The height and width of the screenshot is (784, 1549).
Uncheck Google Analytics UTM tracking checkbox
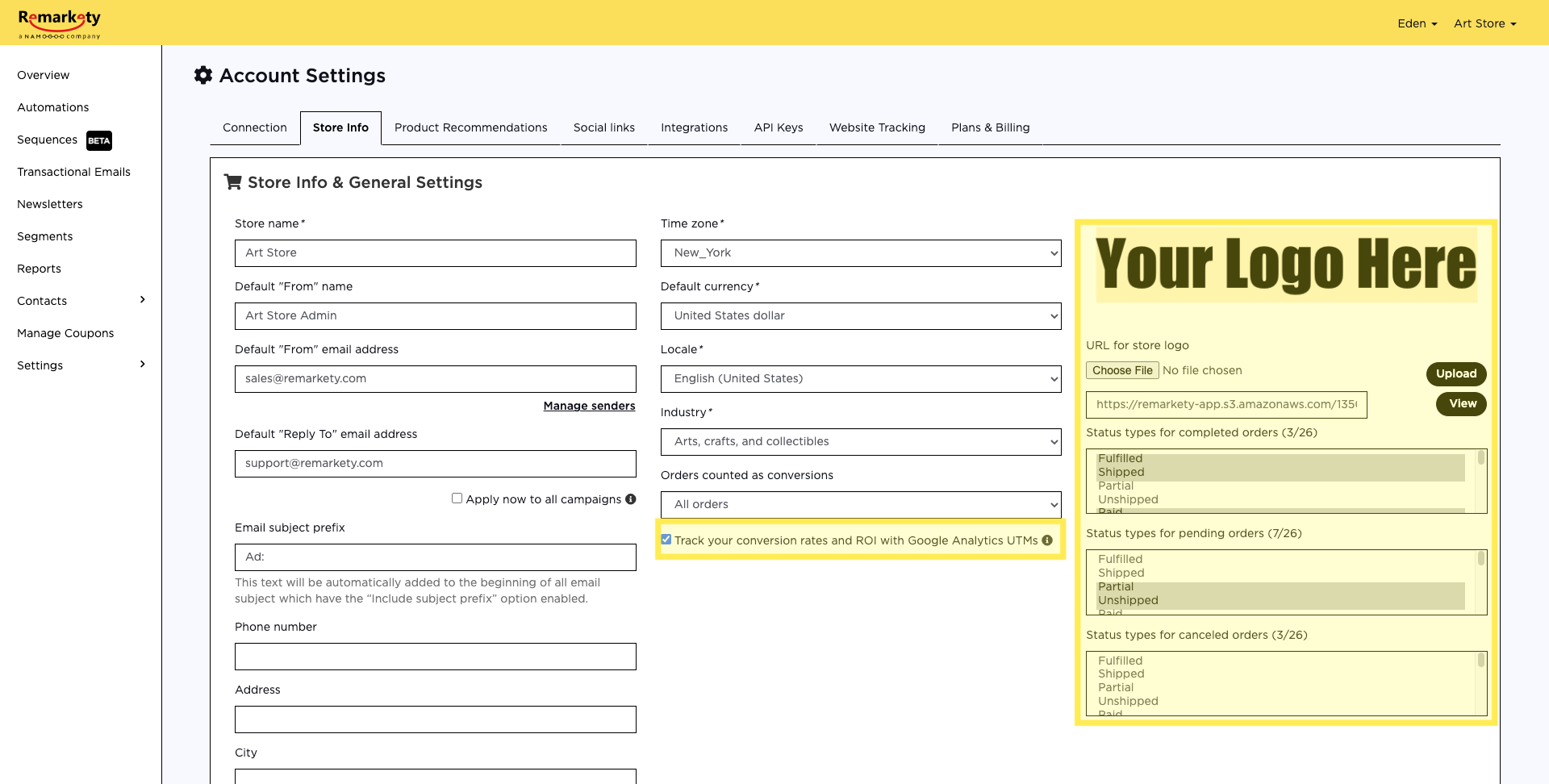tap(666, 540)
